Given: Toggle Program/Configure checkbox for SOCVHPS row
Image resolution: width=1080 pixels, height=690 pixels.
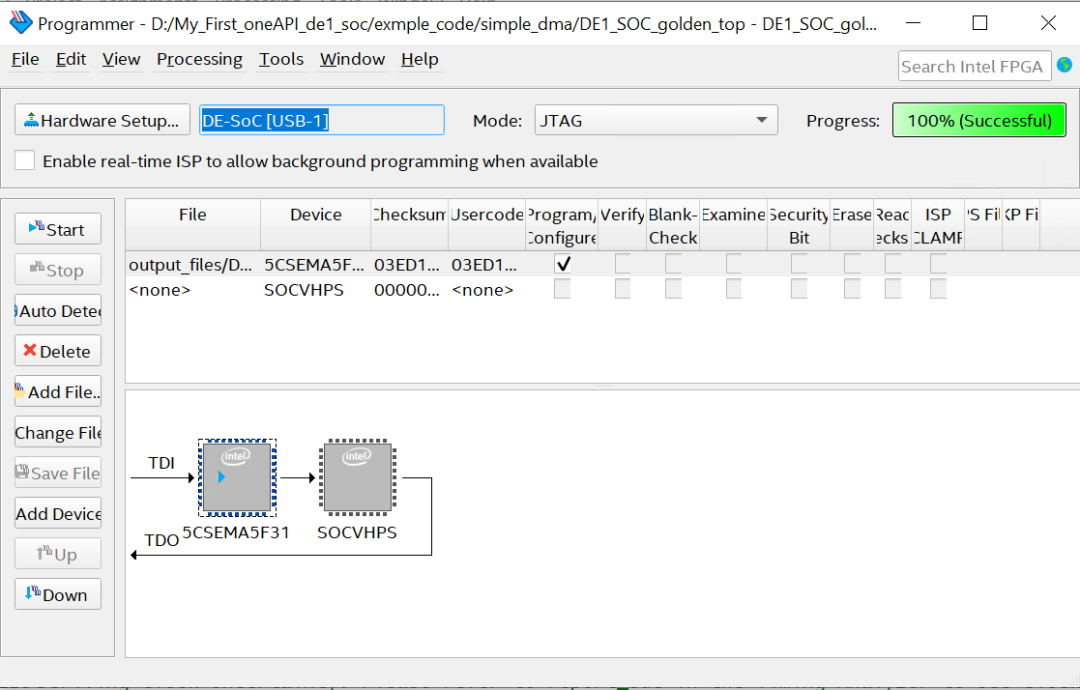Looking at the screenshot, I should click(563, 289).
